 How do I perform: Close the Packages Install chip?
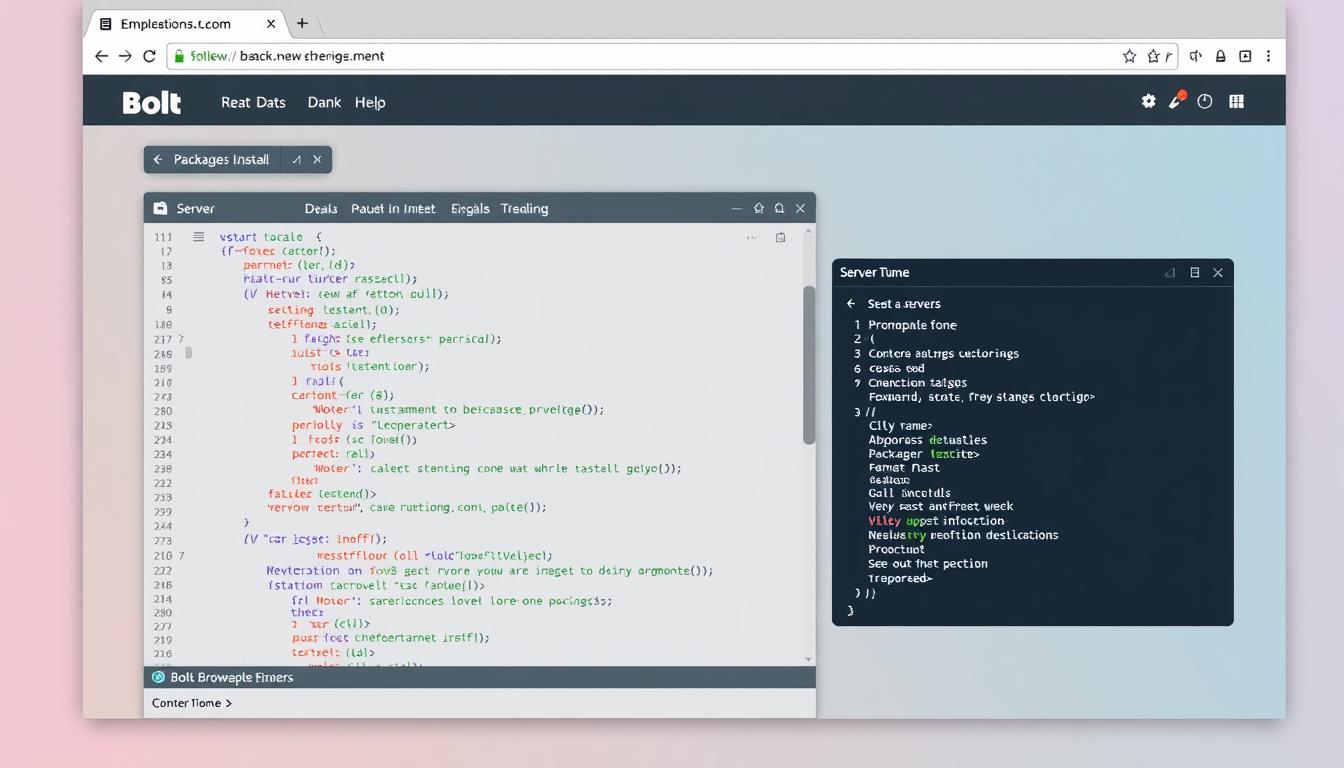pos(317,160)
